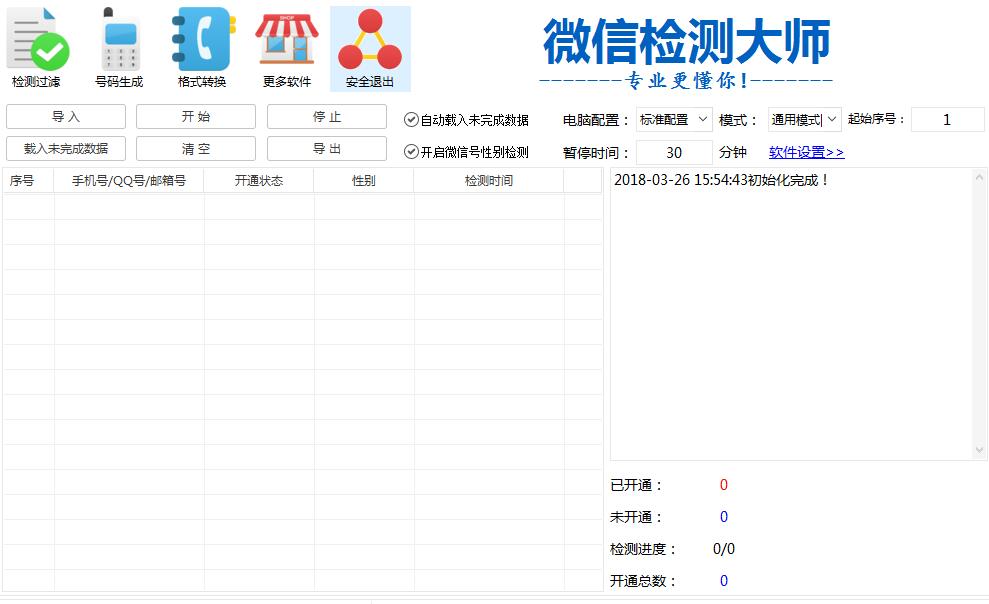
Task: Open the 号码生成 number generator
Action: (x=119, y=49)
